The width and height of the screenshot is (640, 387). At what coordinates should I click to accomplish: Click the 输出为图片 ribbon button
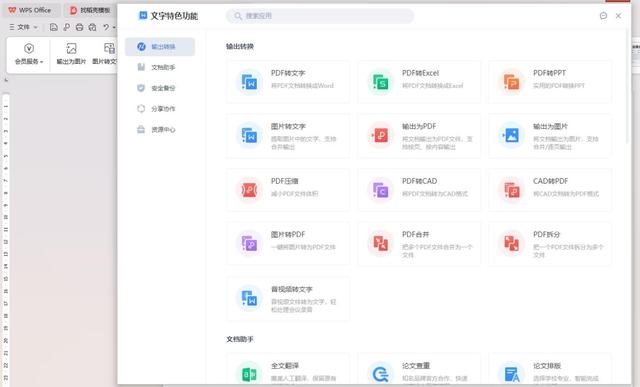tap(71, 54)
